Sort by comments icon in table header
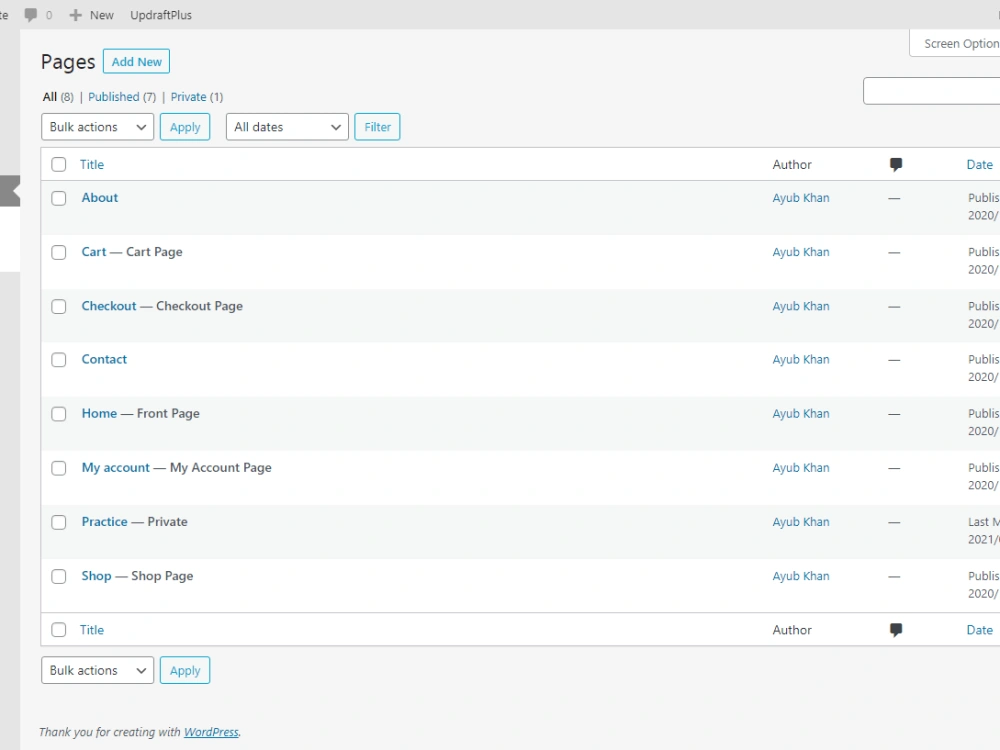1000x750 pixels. click(895, 165)
